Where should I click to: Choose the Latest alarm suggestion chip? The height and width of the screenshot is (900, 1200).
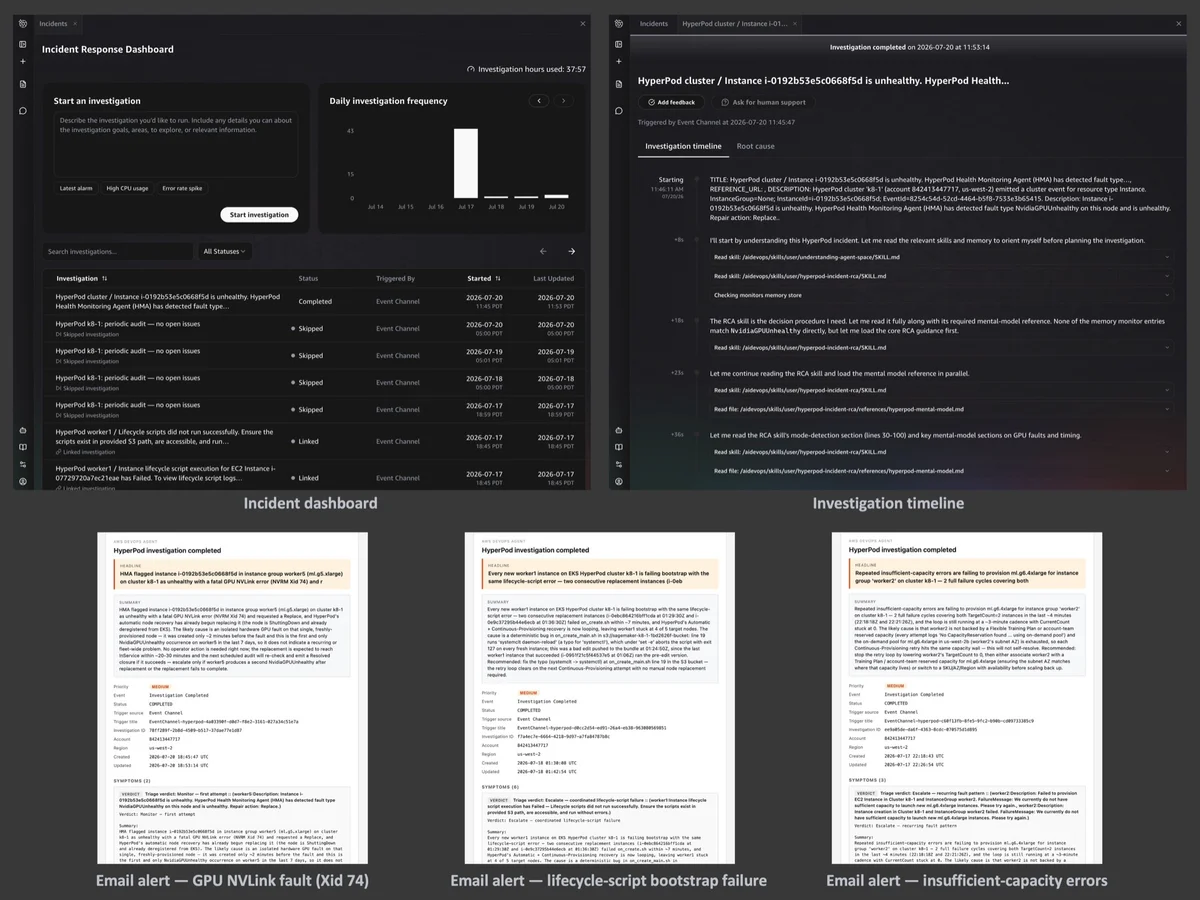76,188
